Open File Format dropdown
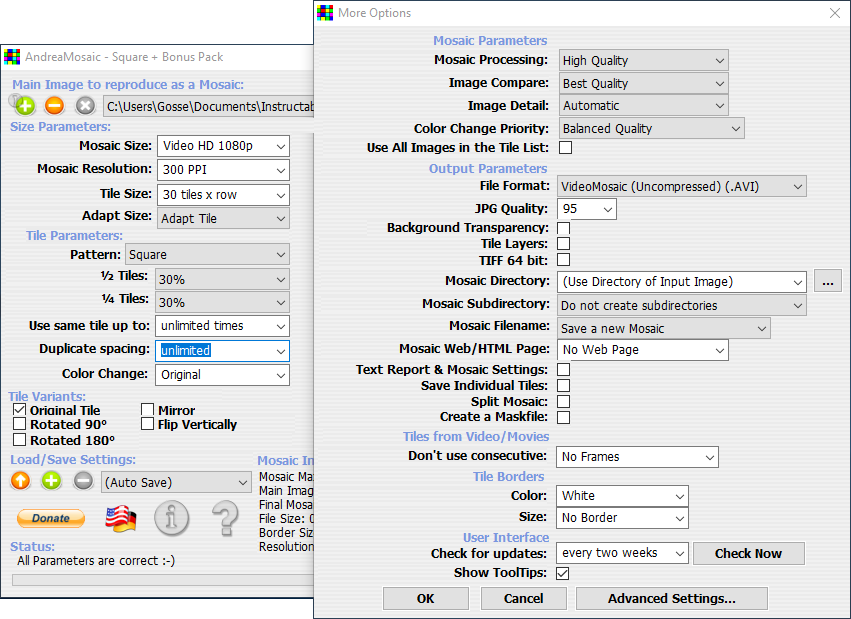Image resolution: width=851 pixels, height=619 pixels. 682,186
